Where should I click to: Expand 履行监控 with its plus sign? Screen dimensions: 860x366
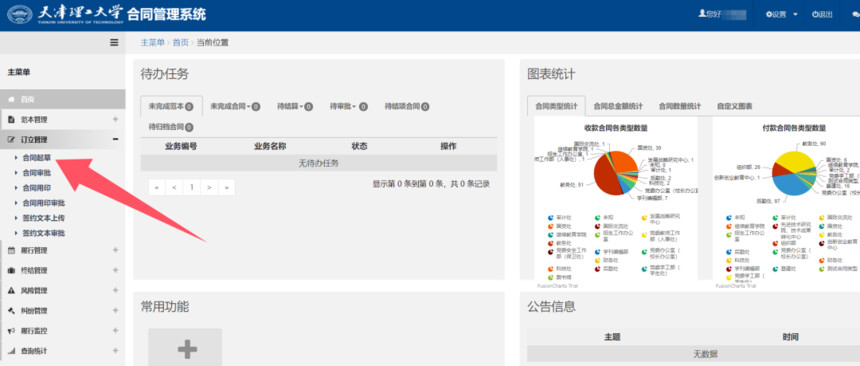pyautogui.click(x=115, y=331)
